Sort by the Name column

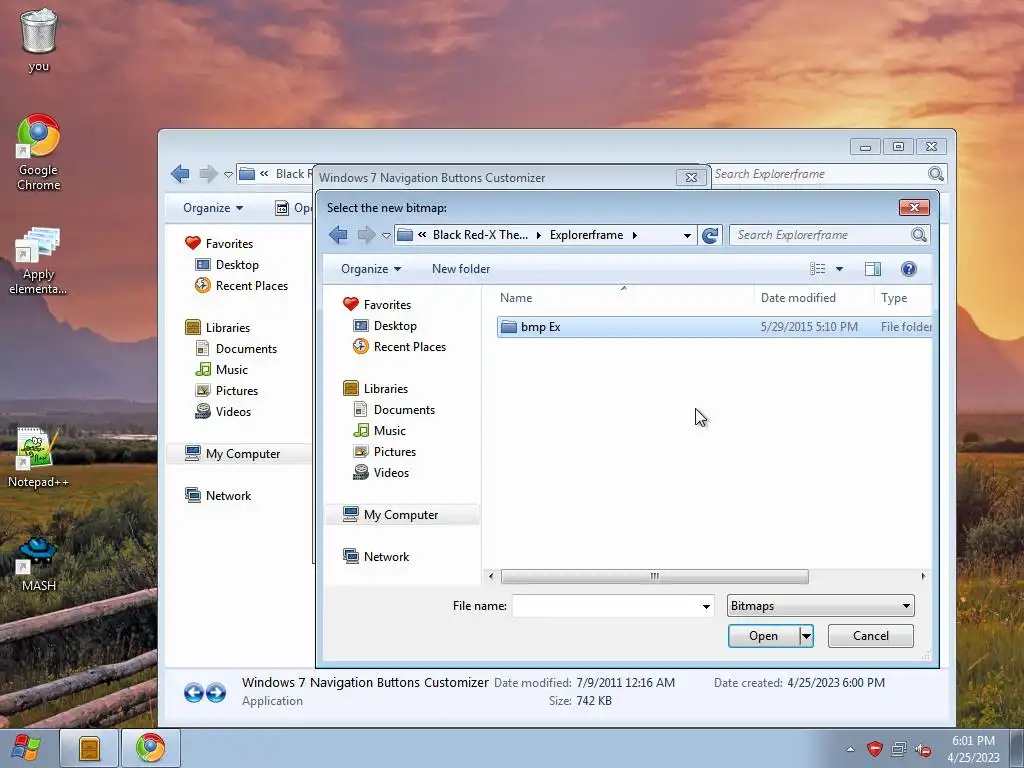[x=624, y=298]
